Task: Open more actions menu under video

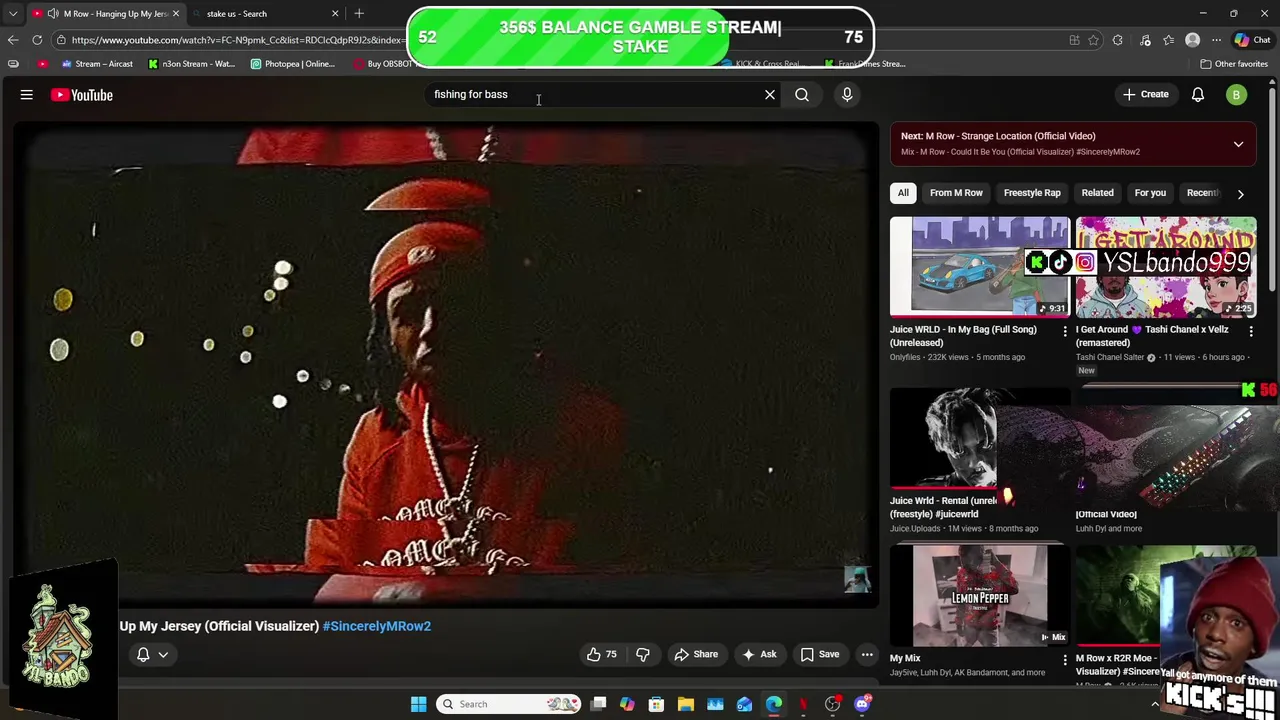Action: coord(867,654)
